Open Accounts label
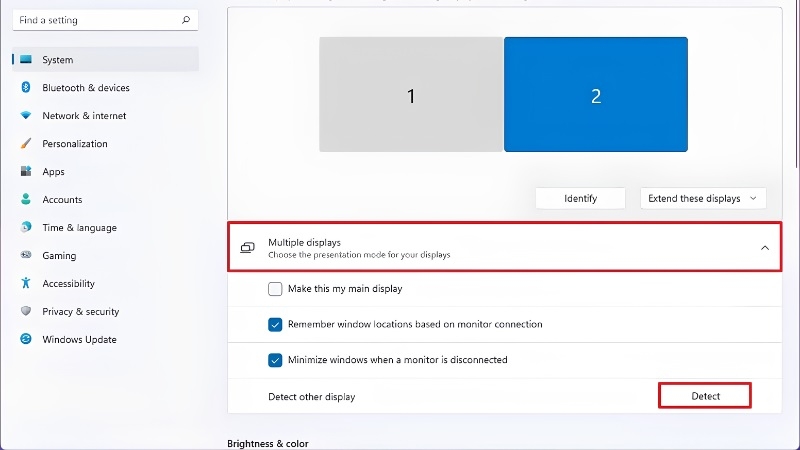The image size is (800, 450). tap(62, 199)
